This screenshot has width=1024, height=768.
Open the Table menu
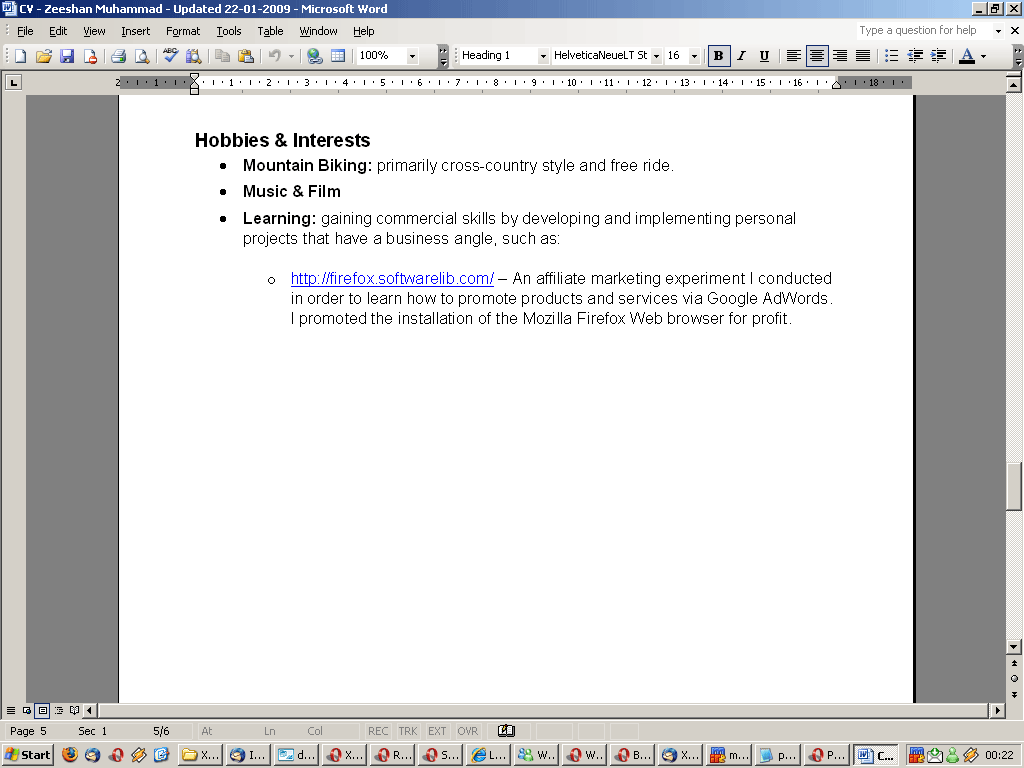[270, 31]
